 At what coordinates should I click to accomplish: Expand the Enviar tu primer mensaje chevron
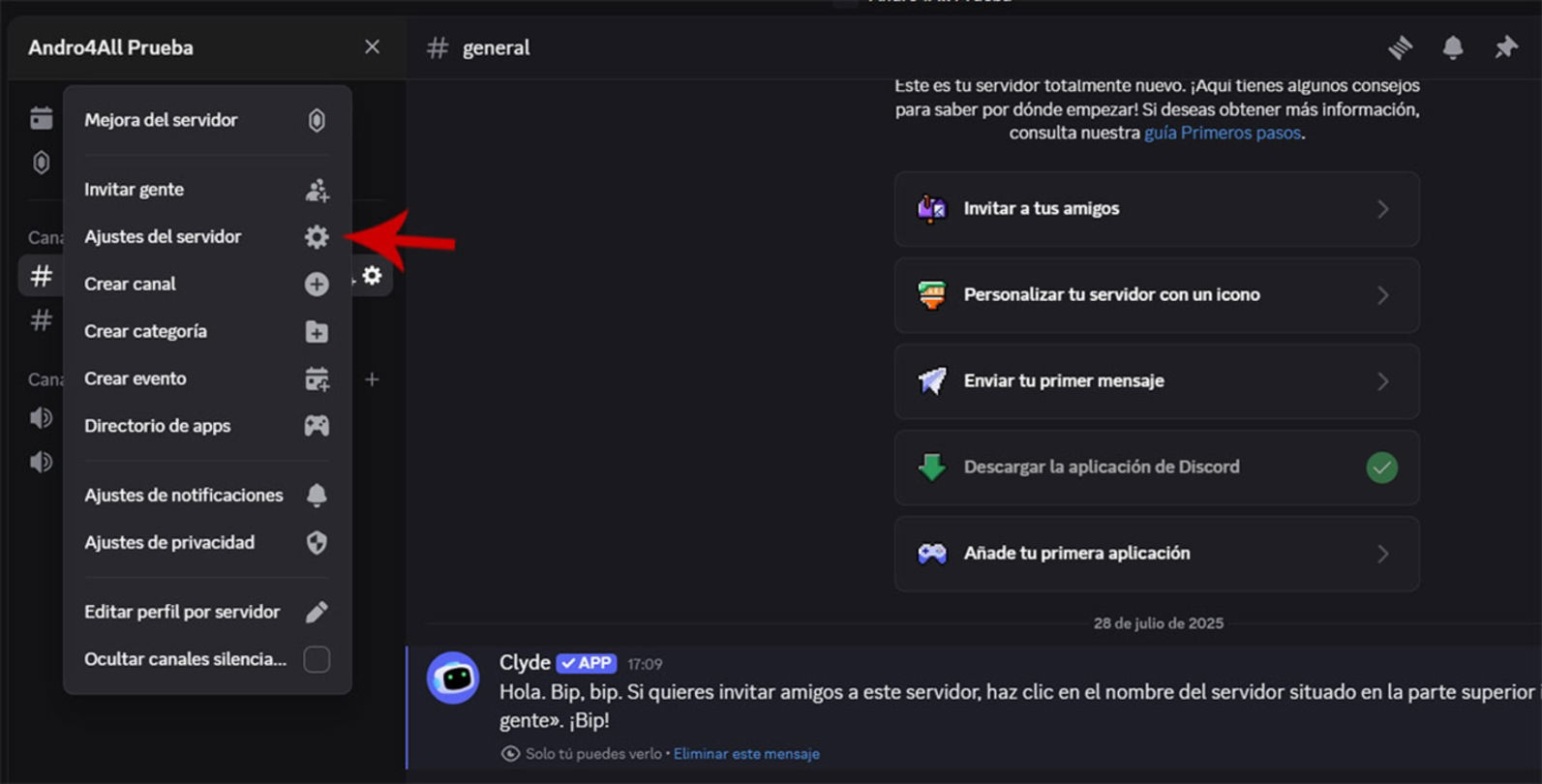coord(1383,381)
